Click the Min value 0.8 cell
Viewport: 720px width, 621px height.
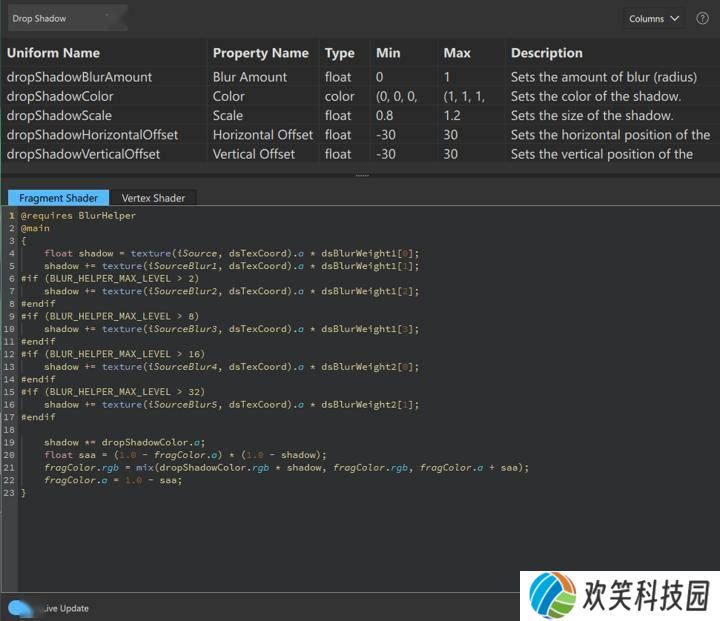pyautogui.click(x=384, y=115)
